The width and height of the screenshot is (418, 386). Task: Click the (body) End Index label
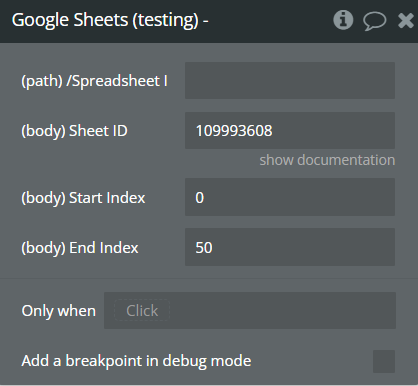pos(80,248)
